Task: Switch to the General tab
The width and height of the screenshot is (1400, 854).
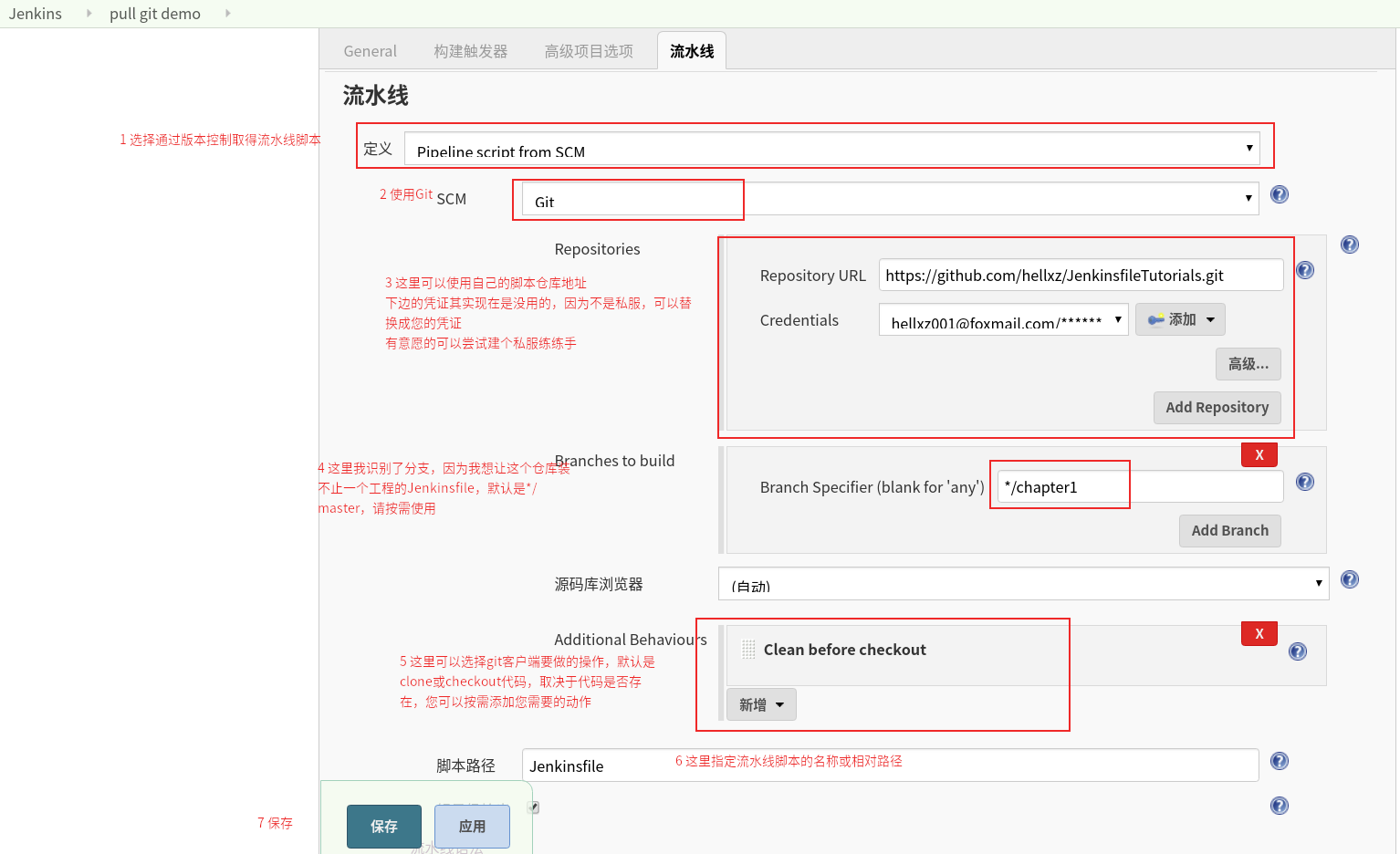Action: click(370, 51)
